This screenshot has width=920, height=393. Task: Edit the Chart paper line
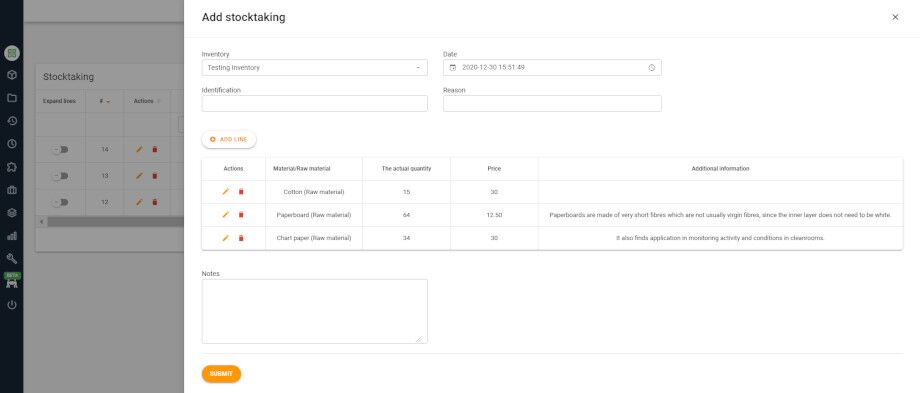(x=225, y=238)
